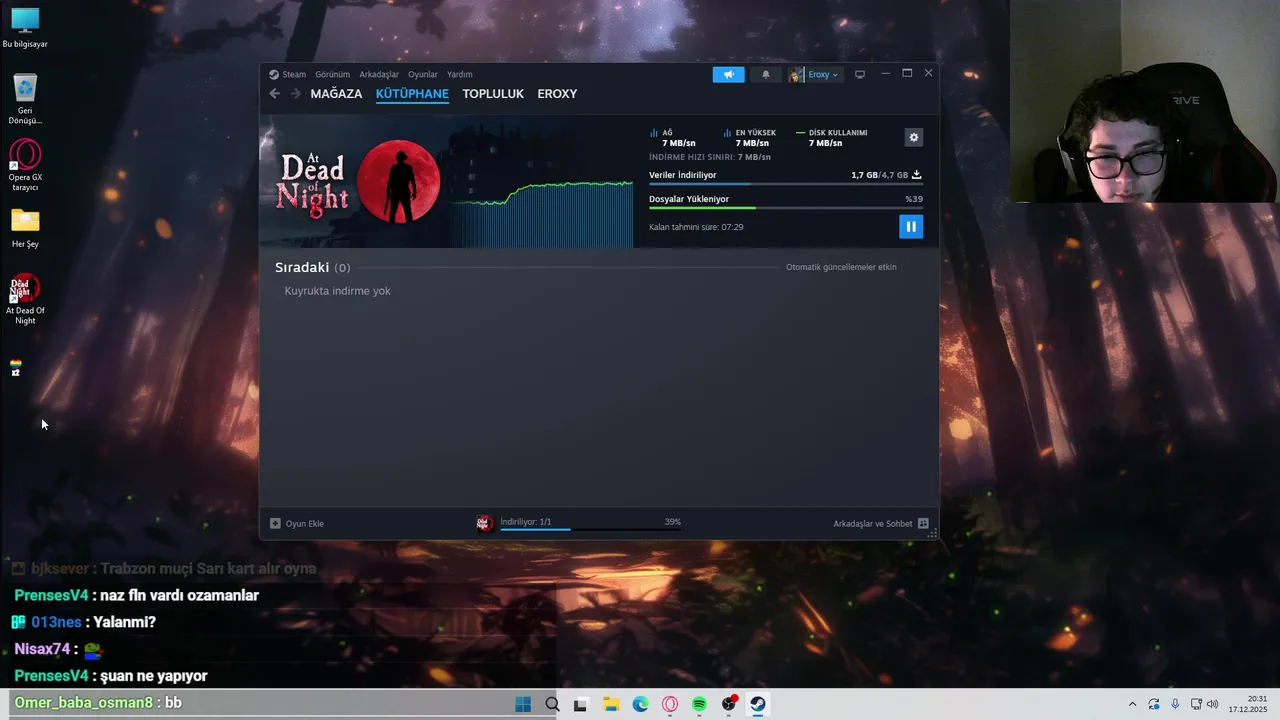Click the friends chat icon at bottom right
The image size is (1280, 720).
tap(923, 524)
